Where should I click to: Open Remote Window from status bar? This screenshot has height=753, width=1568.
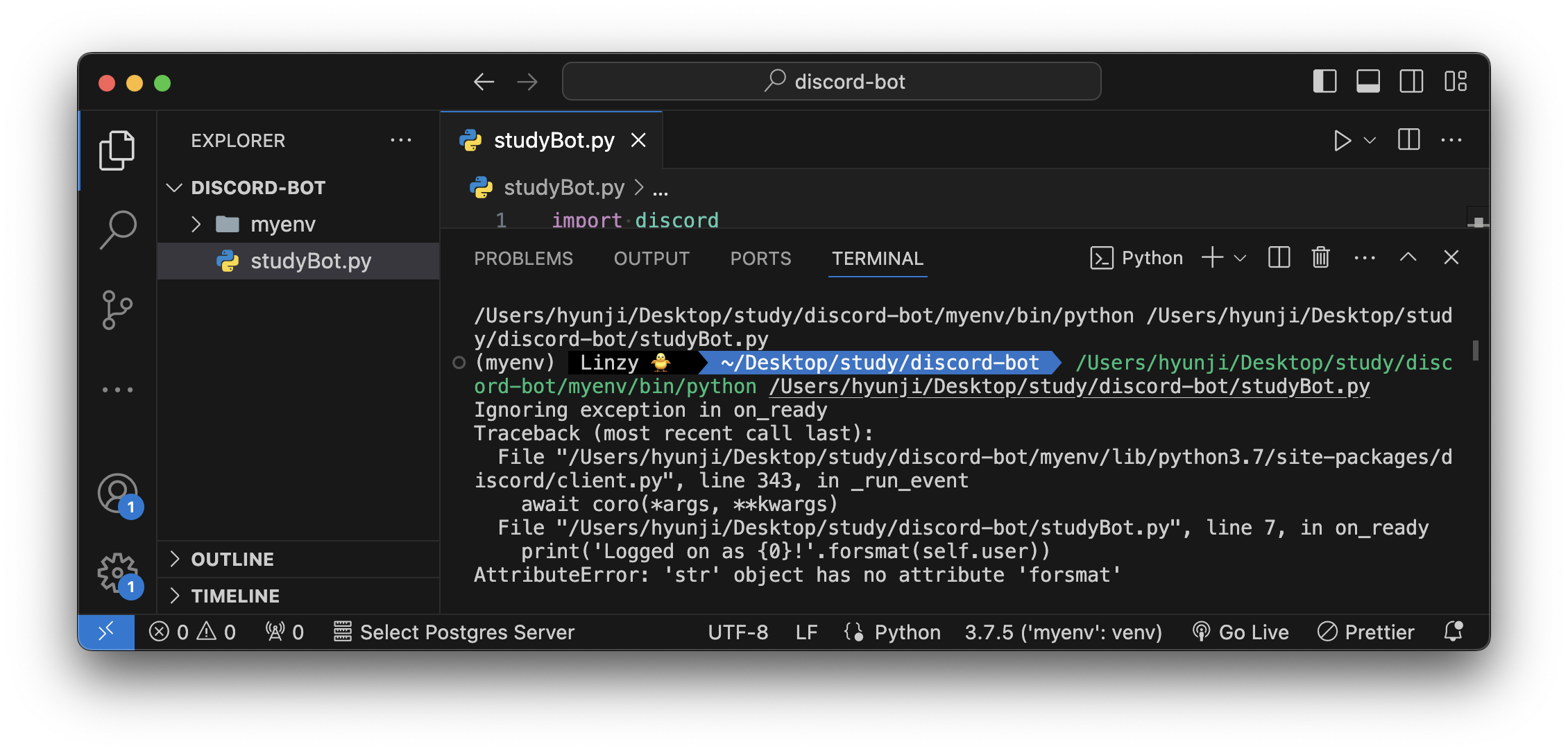pyautogui.click(x=106, y=632)
